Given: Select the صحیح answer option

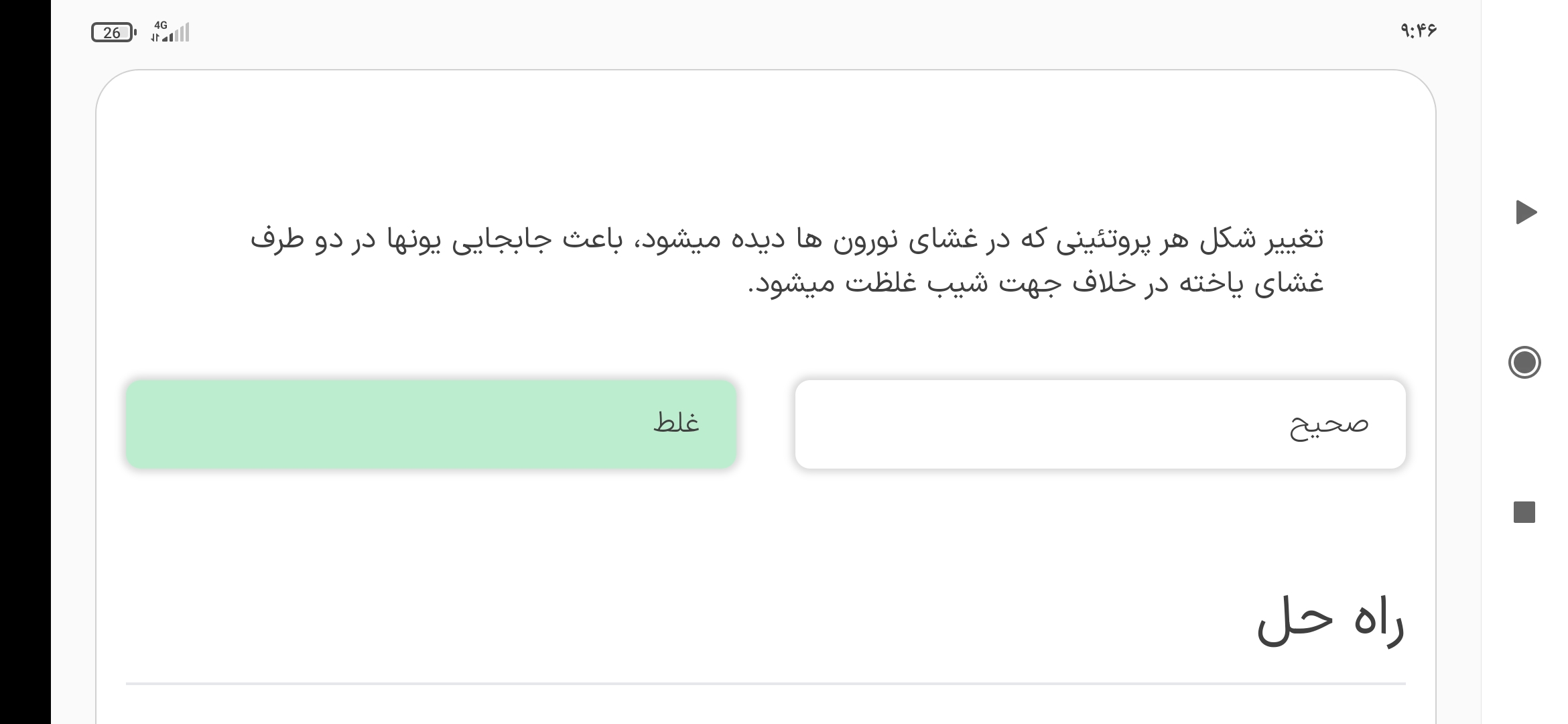Looking at the screenshot, I should click(x=1100, y=424).
